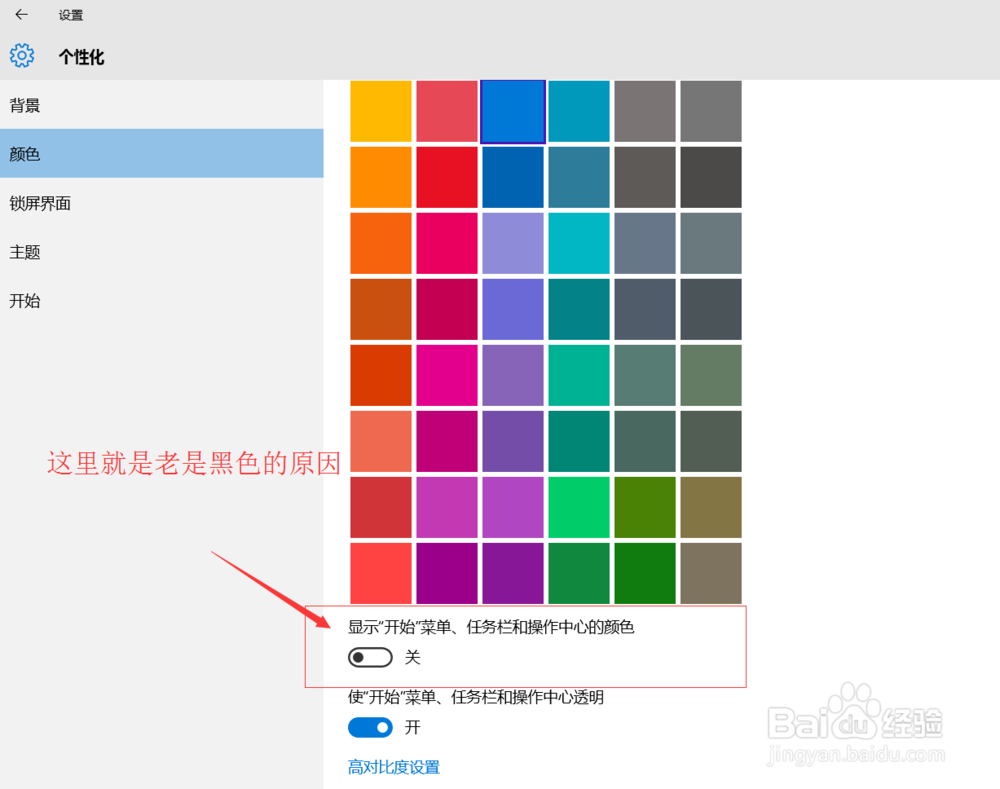The image size is (1000, 789).
Task: Select the orange swatch in the left column
Action: pyautogui.click(x=381, y=177)
